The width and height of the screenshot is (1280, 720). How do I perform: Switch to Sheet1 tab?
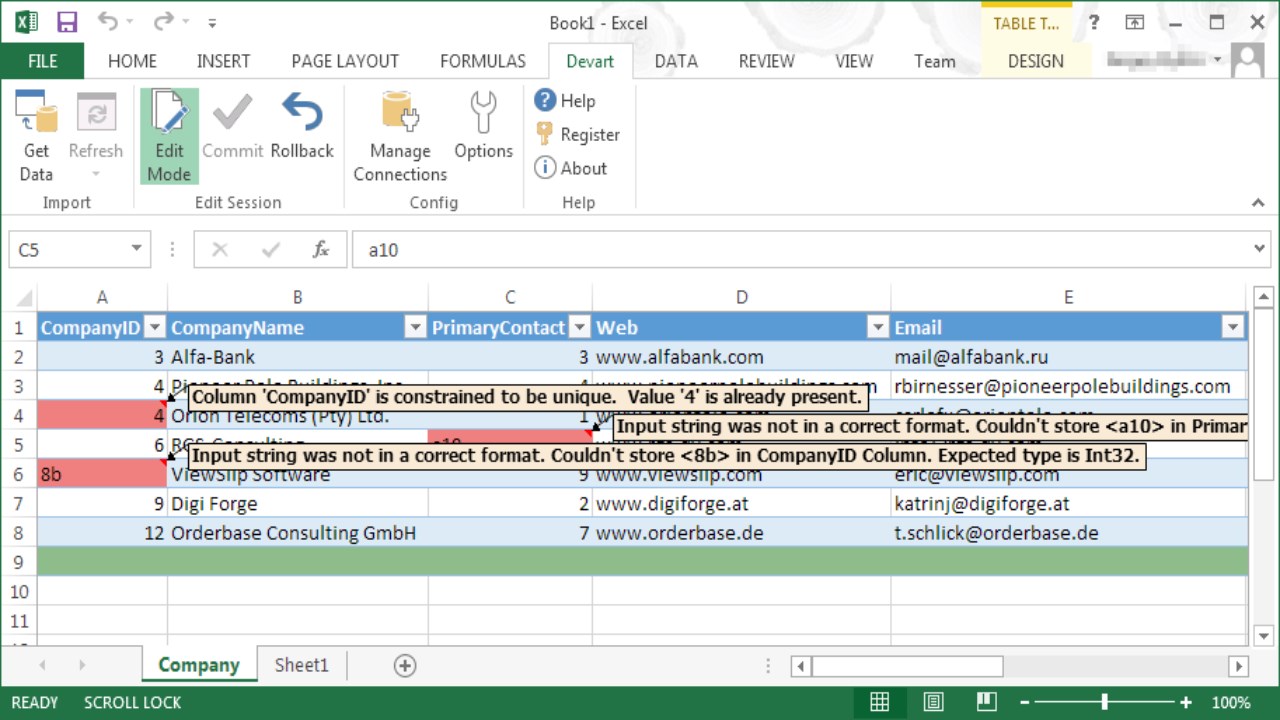[x=302, y=665]
